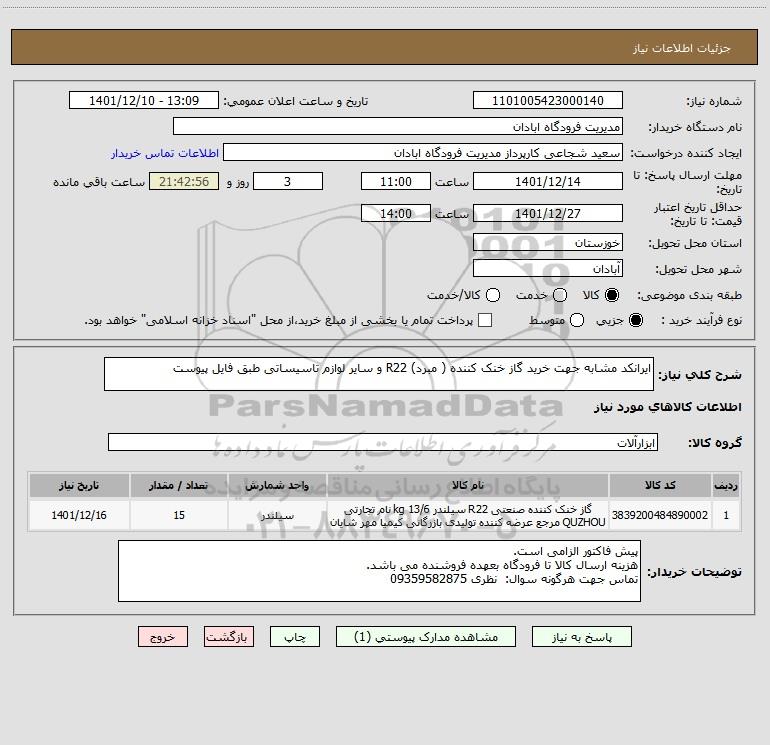
Task: Click column header نام کالا
Action: point(468,486)
